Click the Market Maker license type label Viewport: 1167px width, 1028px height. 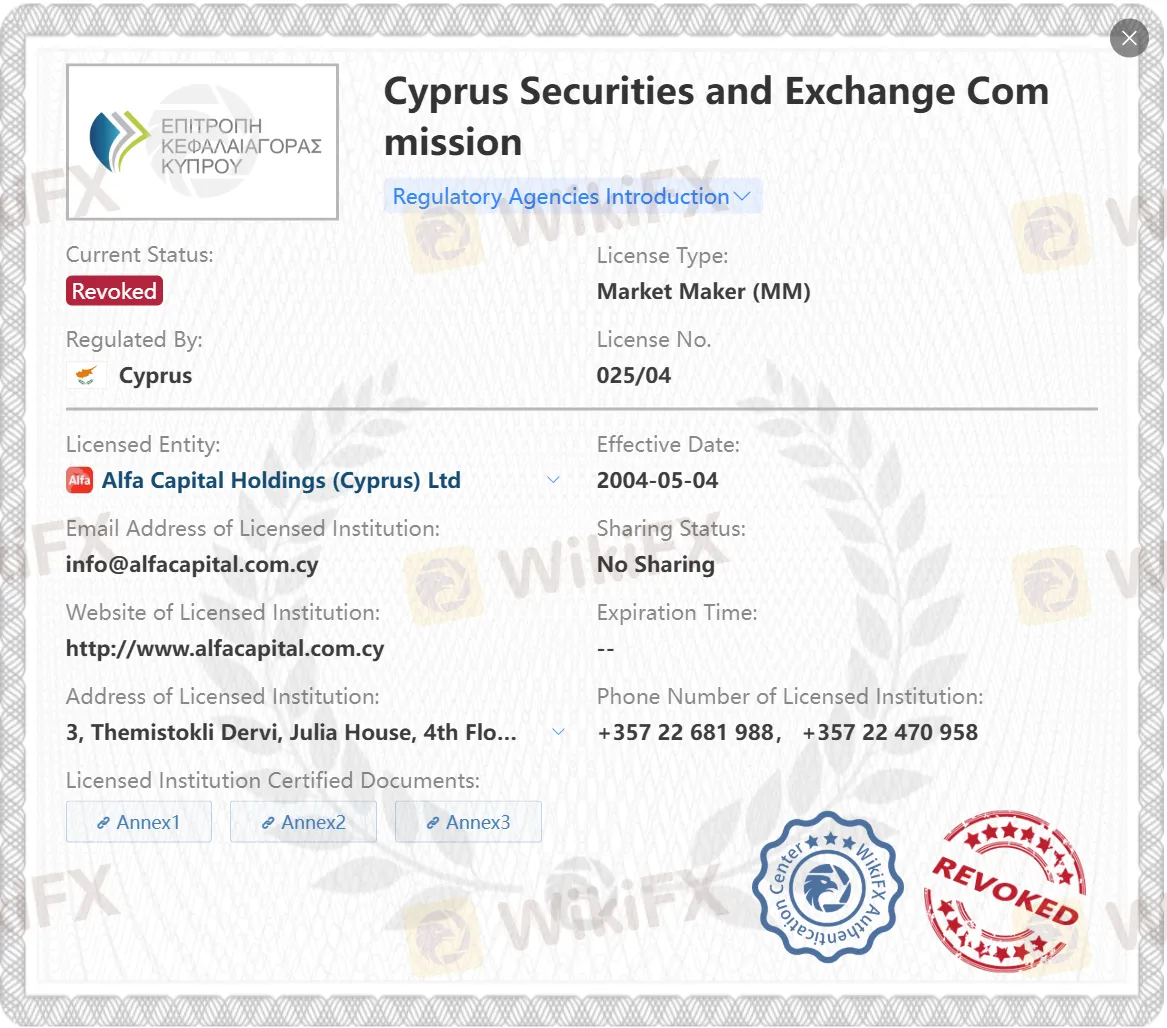pos(704,291)
